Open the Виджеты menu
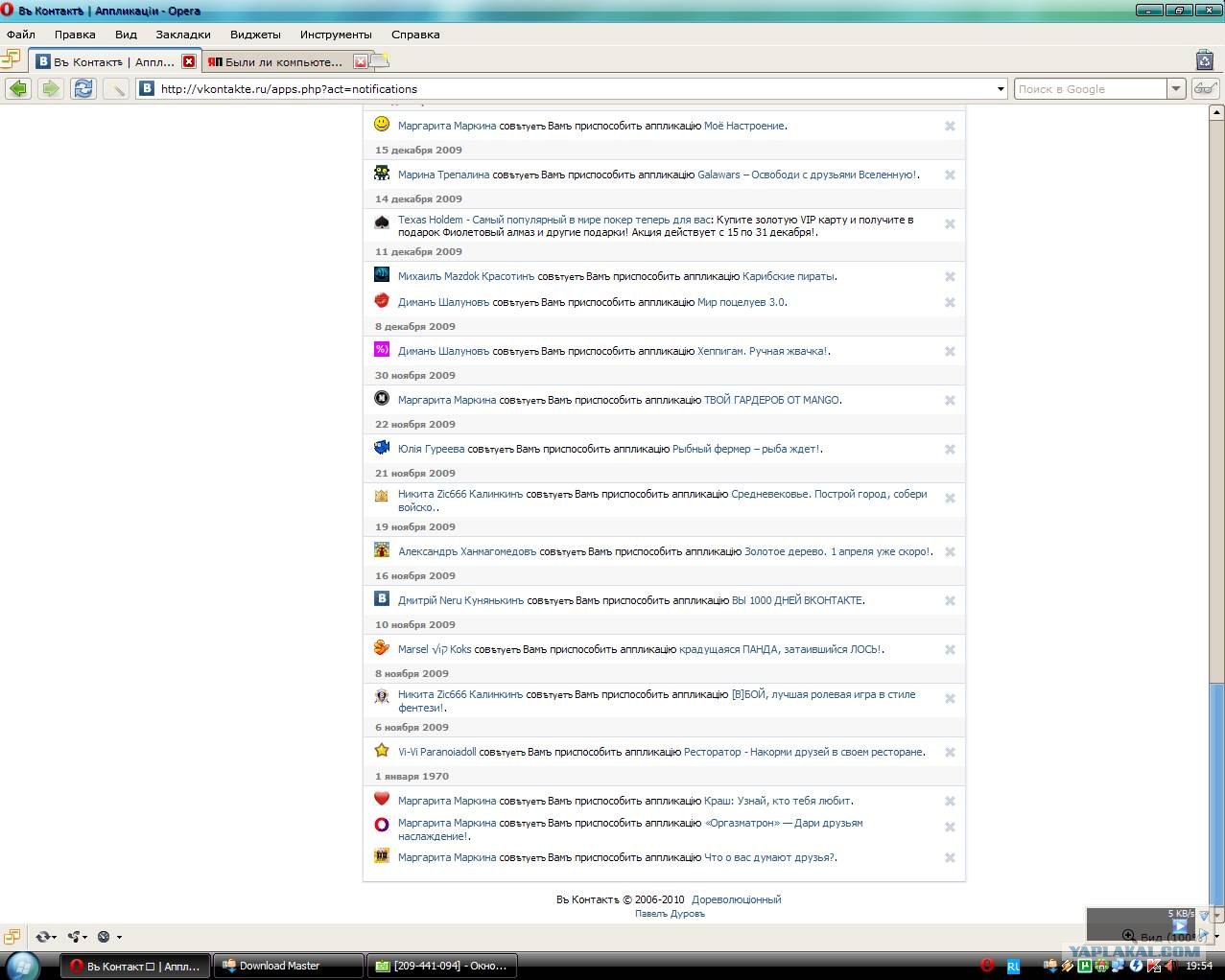Viewport: 1225px width, 980px height. (x=255, y=35)
